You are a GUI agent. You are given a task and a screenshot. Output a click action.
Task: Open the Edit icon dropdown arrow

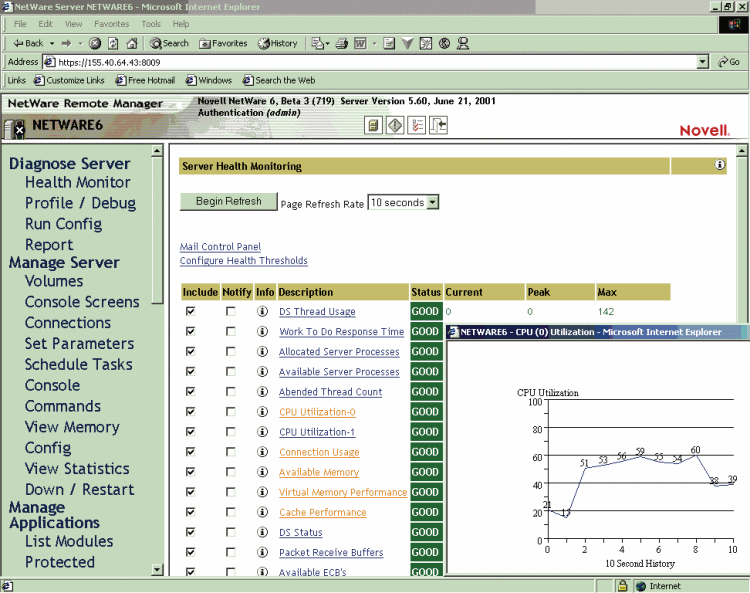[x=375, y=44]
